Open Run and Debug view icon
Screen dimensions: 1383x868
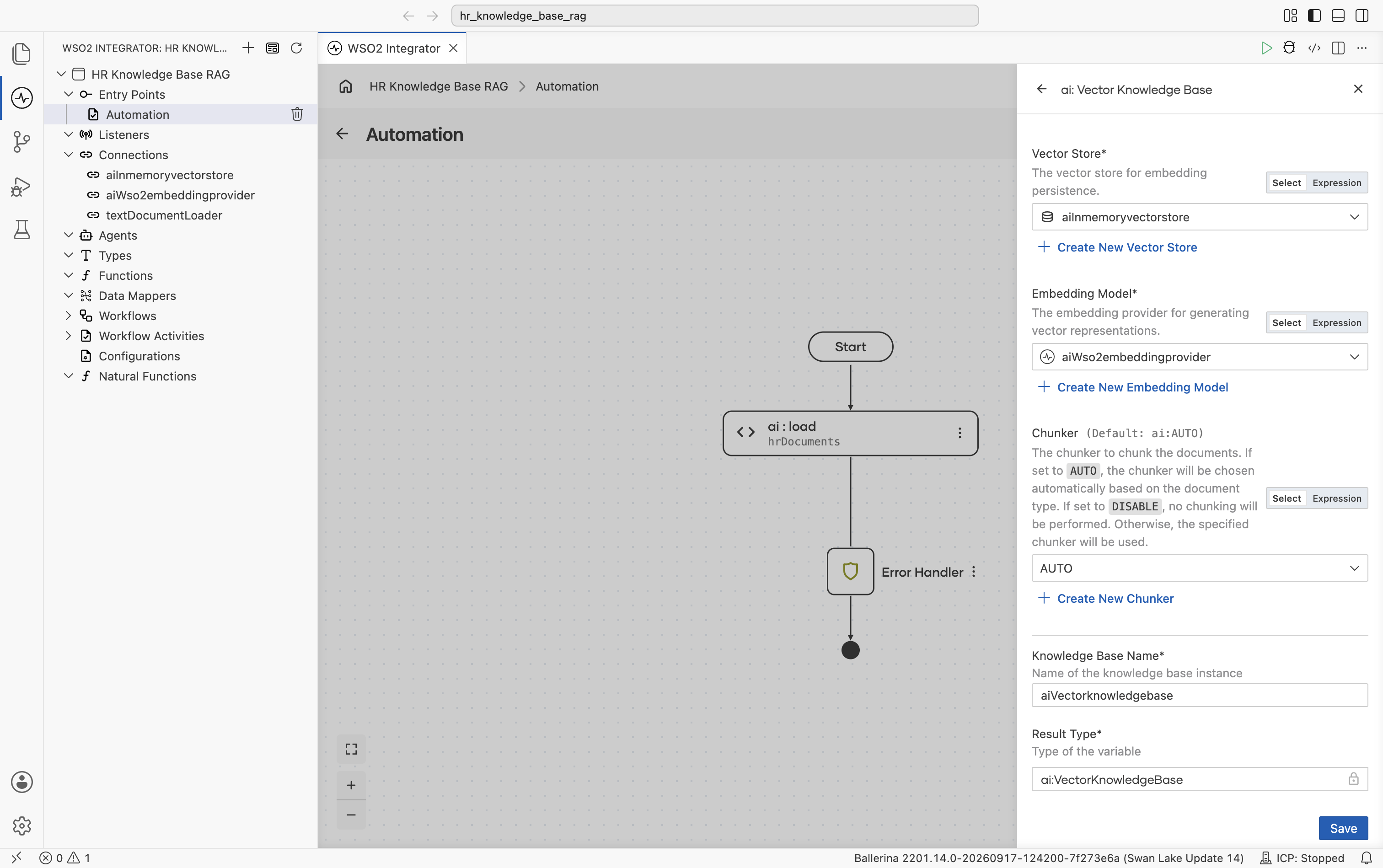(22, 186)
